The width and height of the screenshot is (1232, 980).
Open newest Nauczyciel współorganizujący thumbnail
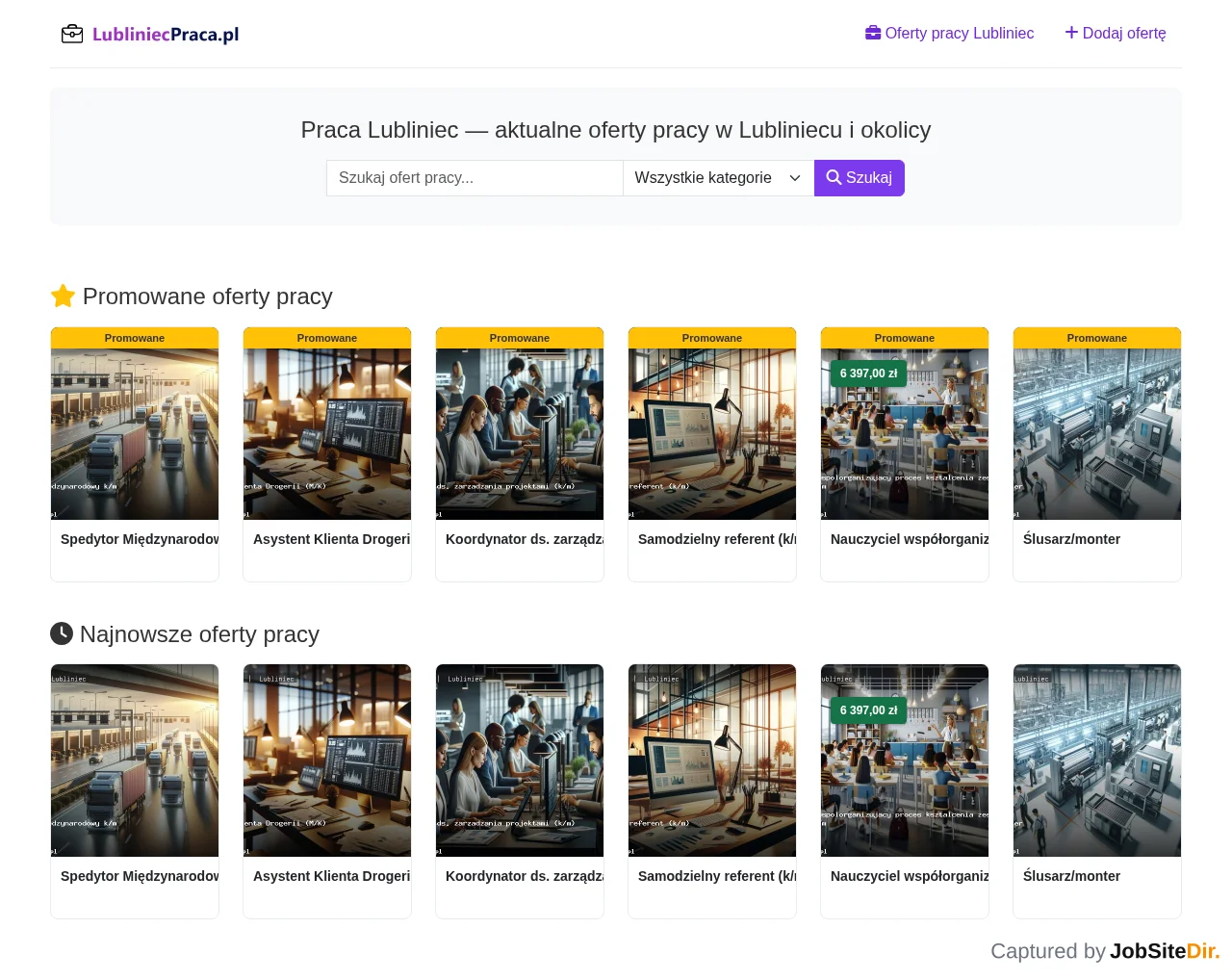905,761
